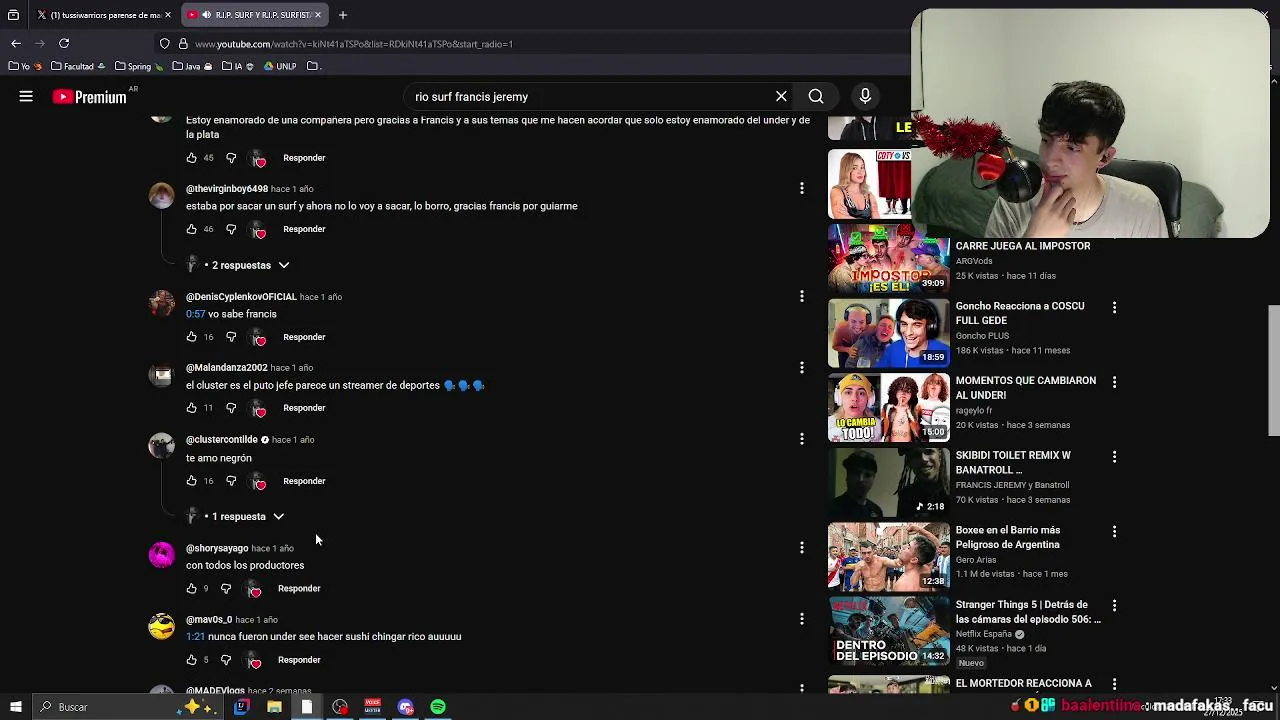Go to YouTube Premium home logo
1280x720 pixels.
click(x=90, y=97)
